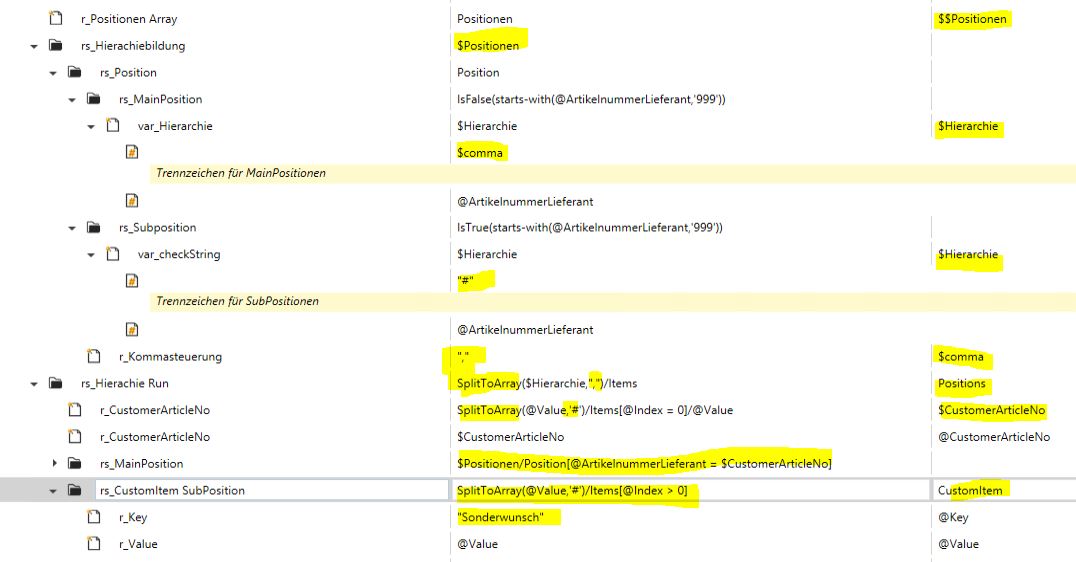Image resolution: width=1076 pixels, height=562 pixels.
Task: Click the page icon of var_Hierarchie
Action: 113,126
